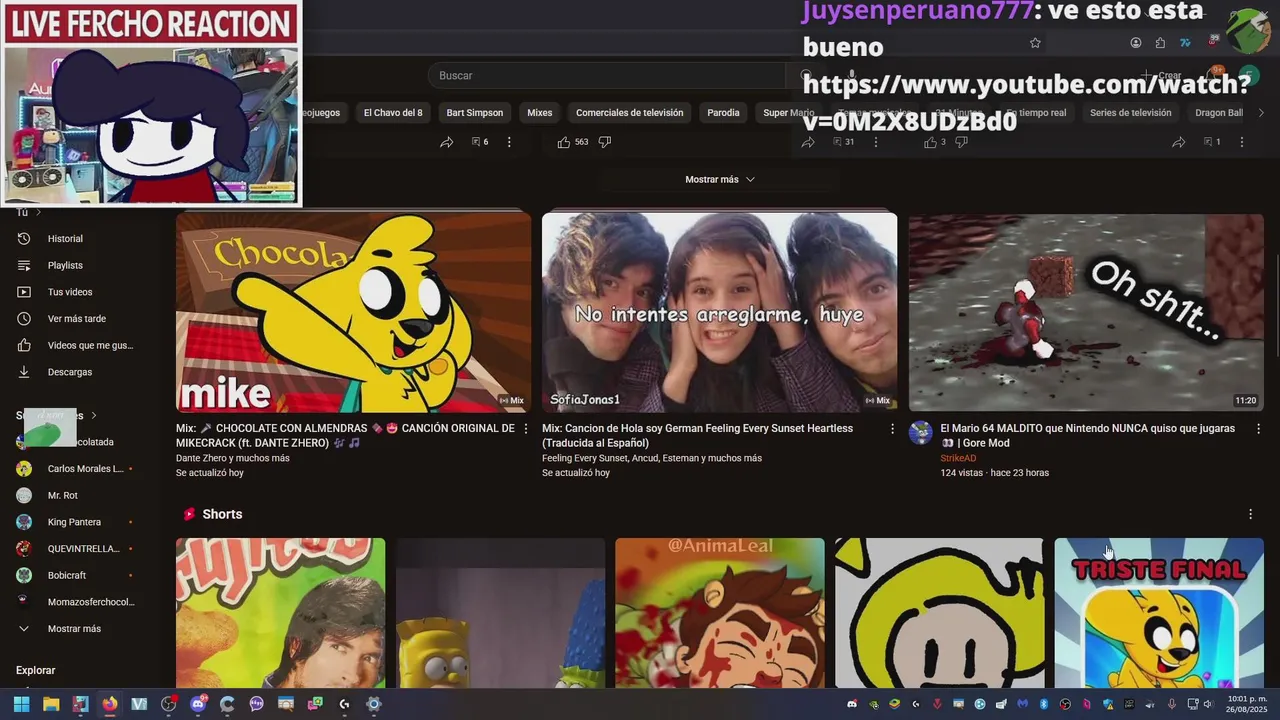
Task: Click the Windows Start button
Action: click(x=21, y=704)
